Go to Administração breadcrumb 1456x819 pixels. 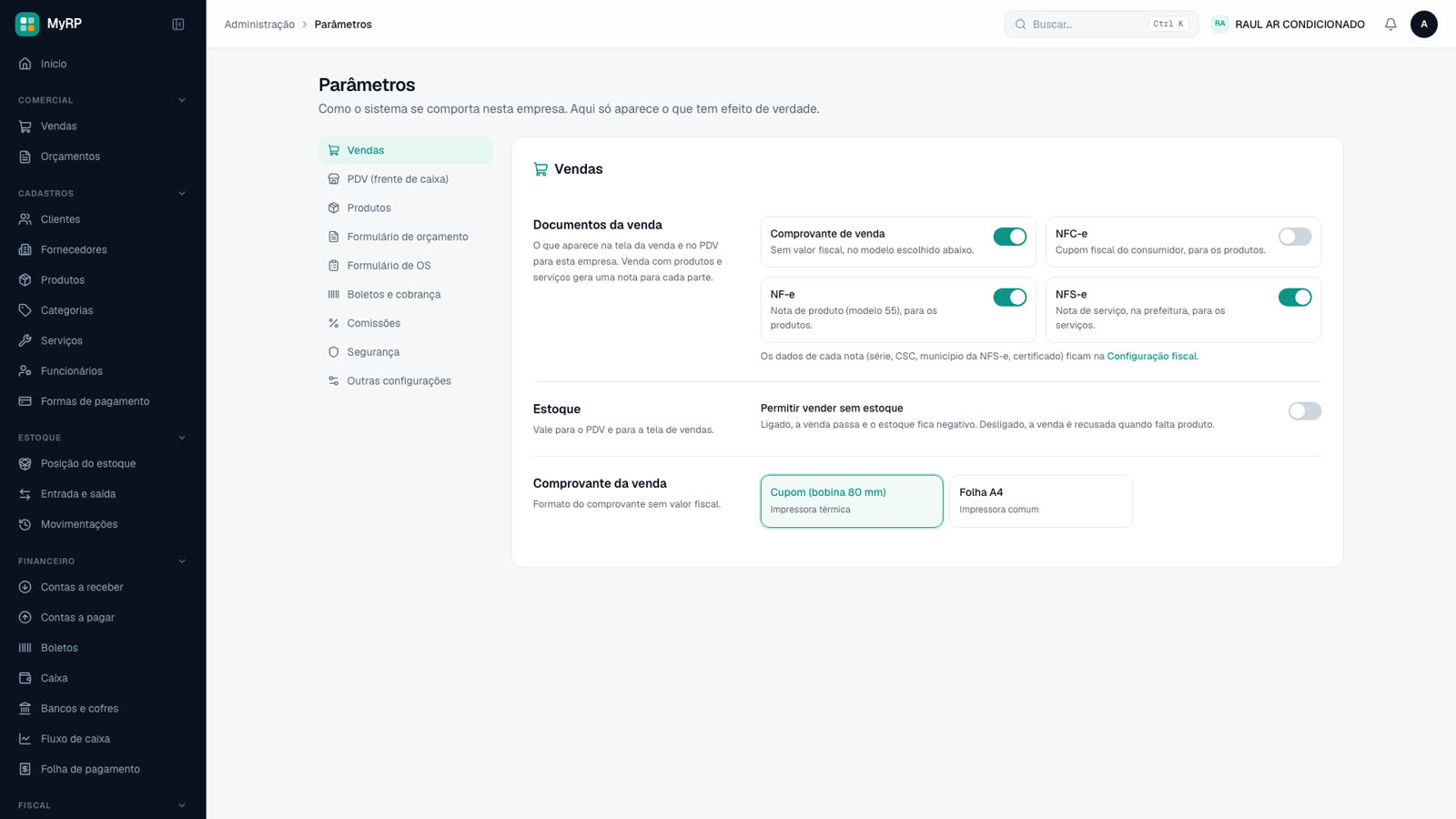coord(259,25)
